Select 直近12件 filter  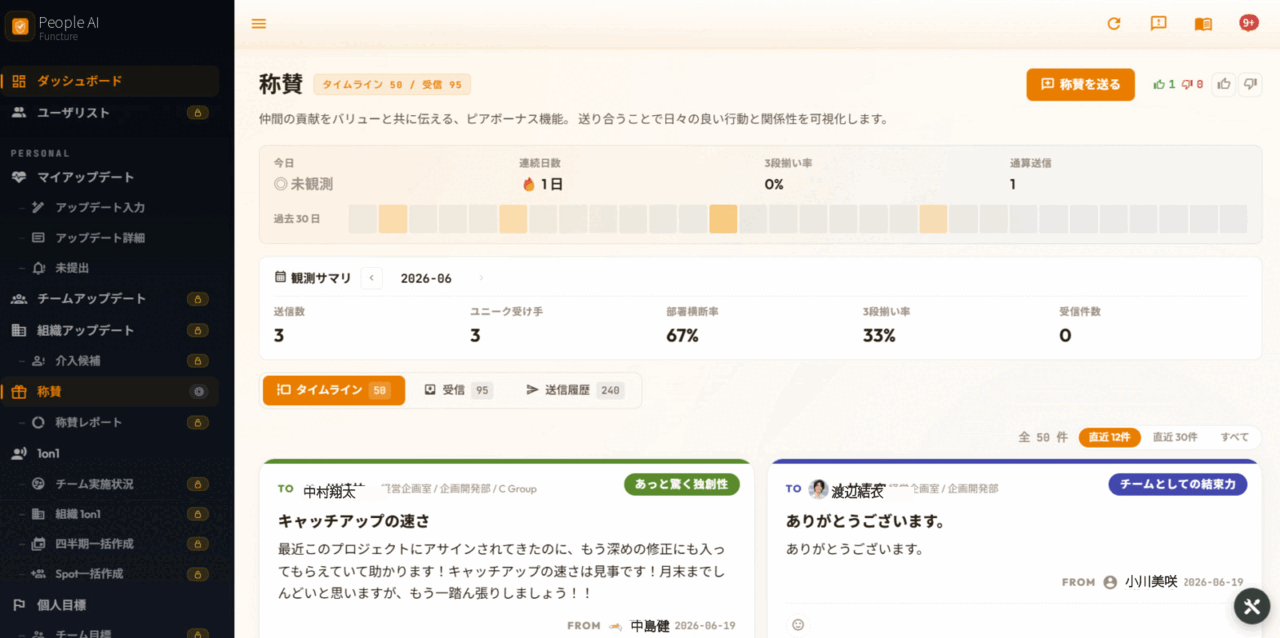click(1109, 437)
